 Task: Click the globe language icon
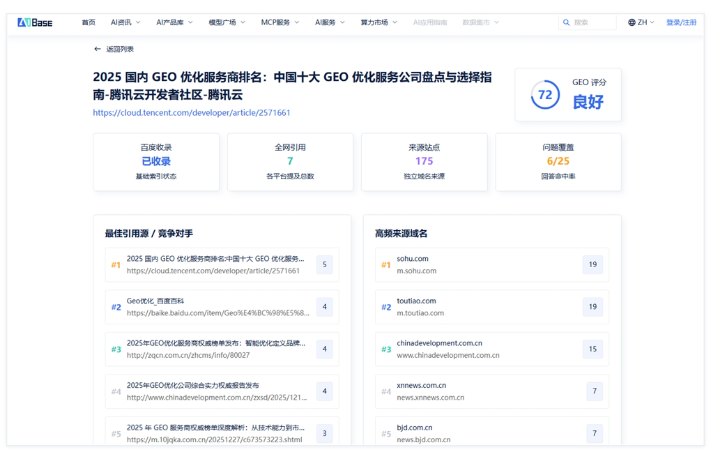(x=631, y=22)
